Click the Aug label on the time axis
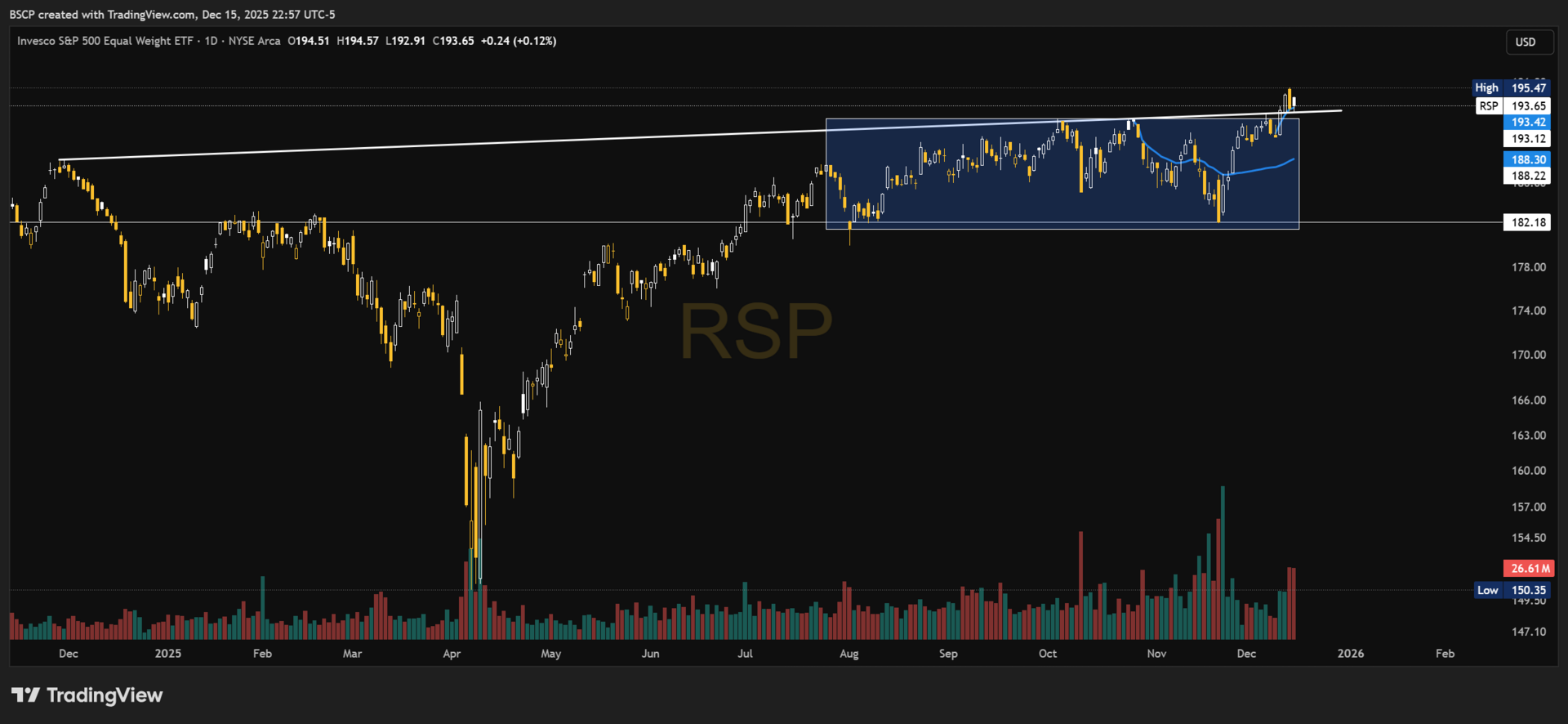The height and width of the screenshot is (724, 1568). click(849, 654)
